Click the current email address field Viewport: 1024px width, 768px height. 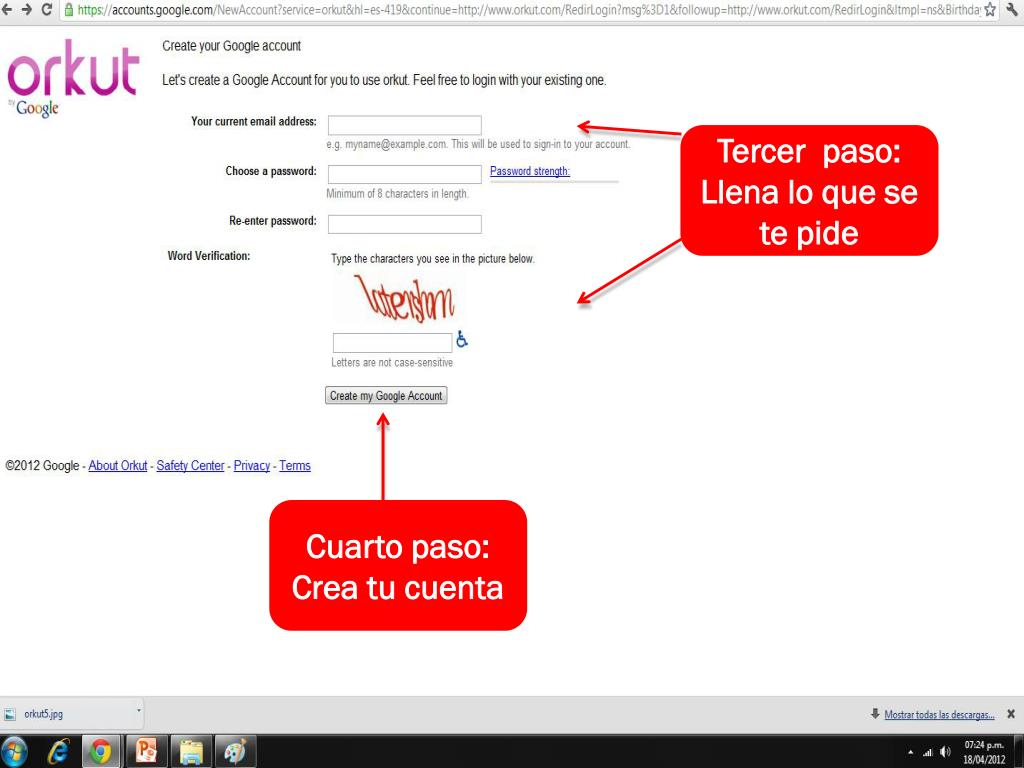tap(404, 125)
